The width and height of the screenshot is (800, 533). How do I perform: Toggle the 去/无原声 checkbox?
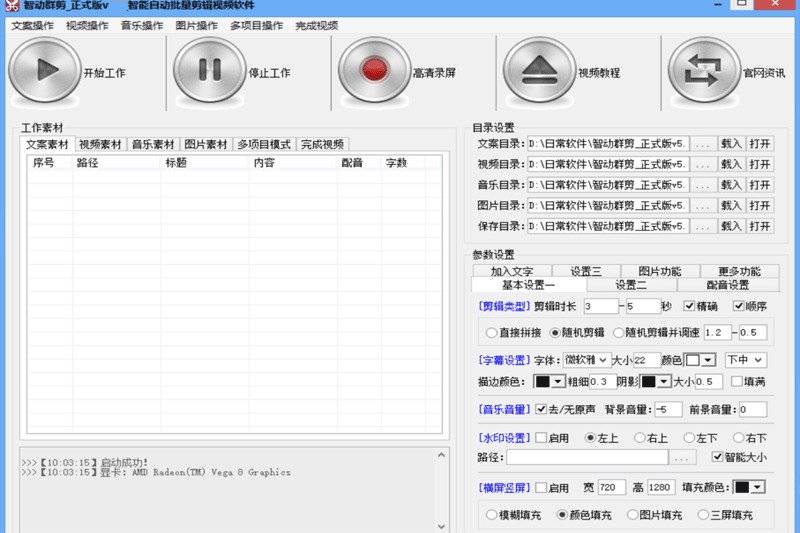(541, 409)
